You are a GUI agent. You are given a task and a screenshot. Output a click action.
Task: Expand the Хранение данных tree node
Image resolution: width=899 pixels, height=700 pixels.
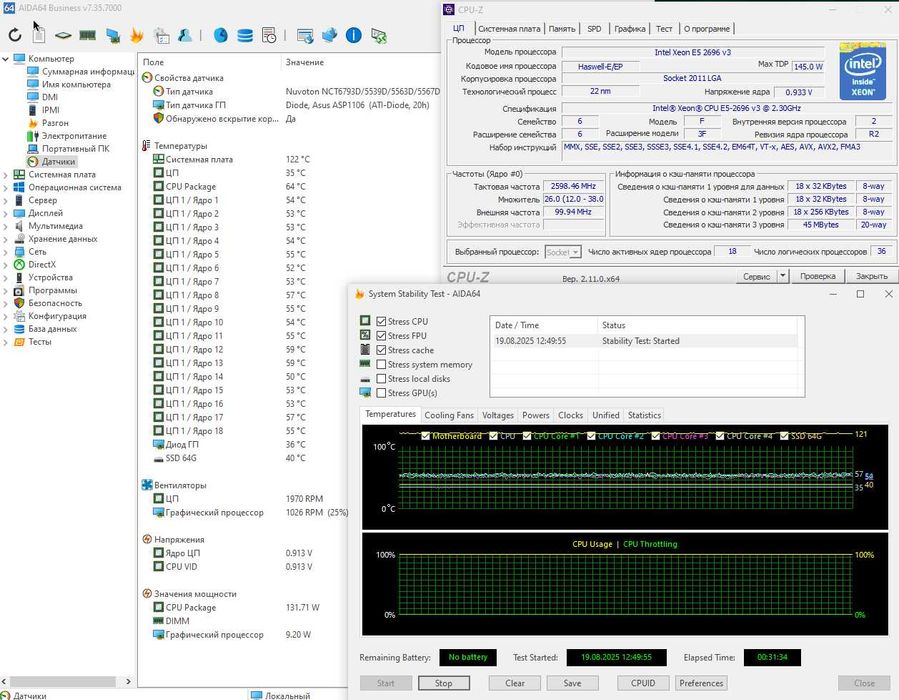[6, 239]
